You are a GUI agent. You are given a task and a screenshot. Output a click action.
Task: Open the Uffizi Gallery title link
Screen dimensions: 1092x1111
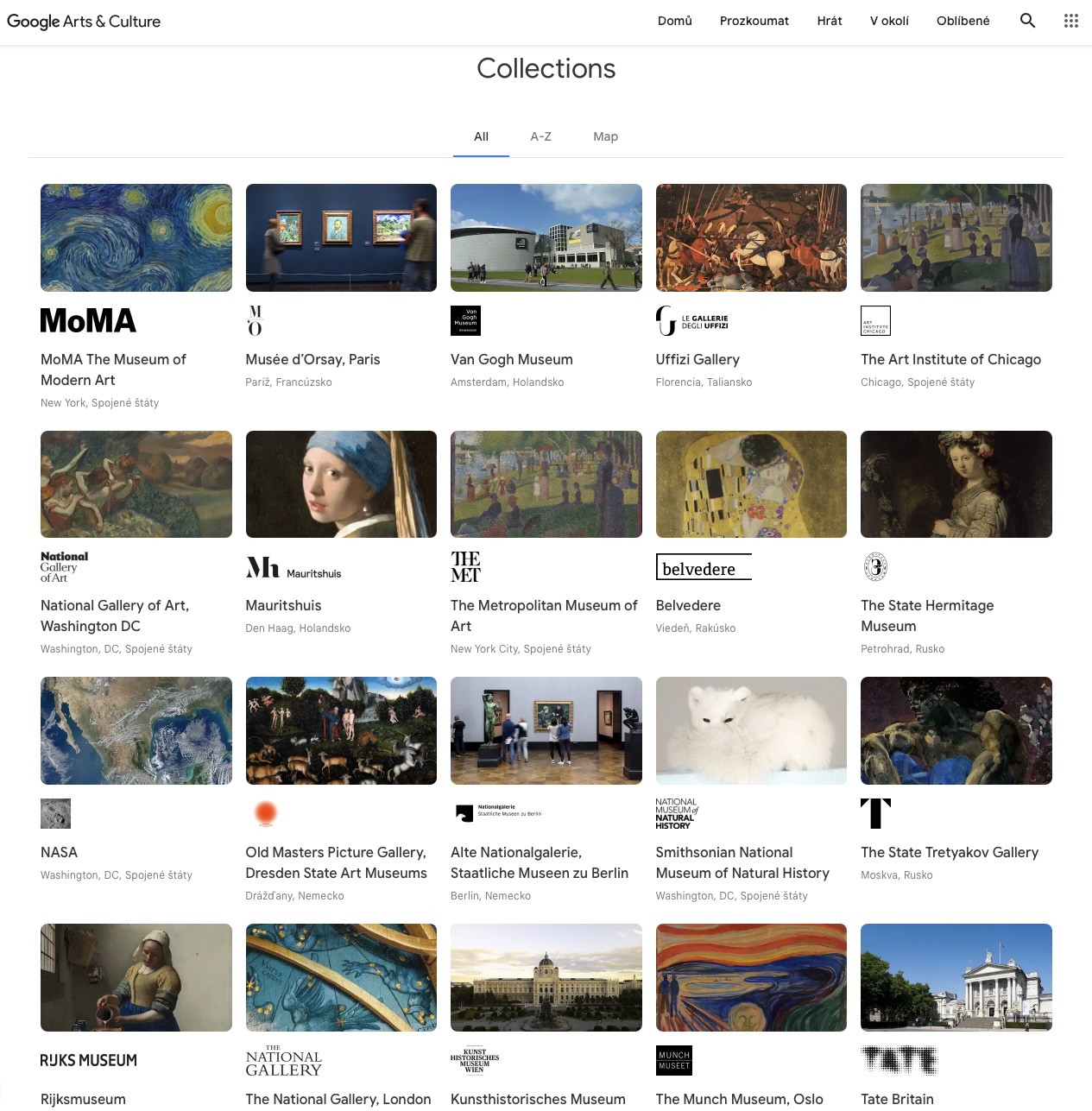[x=697, y=359]
